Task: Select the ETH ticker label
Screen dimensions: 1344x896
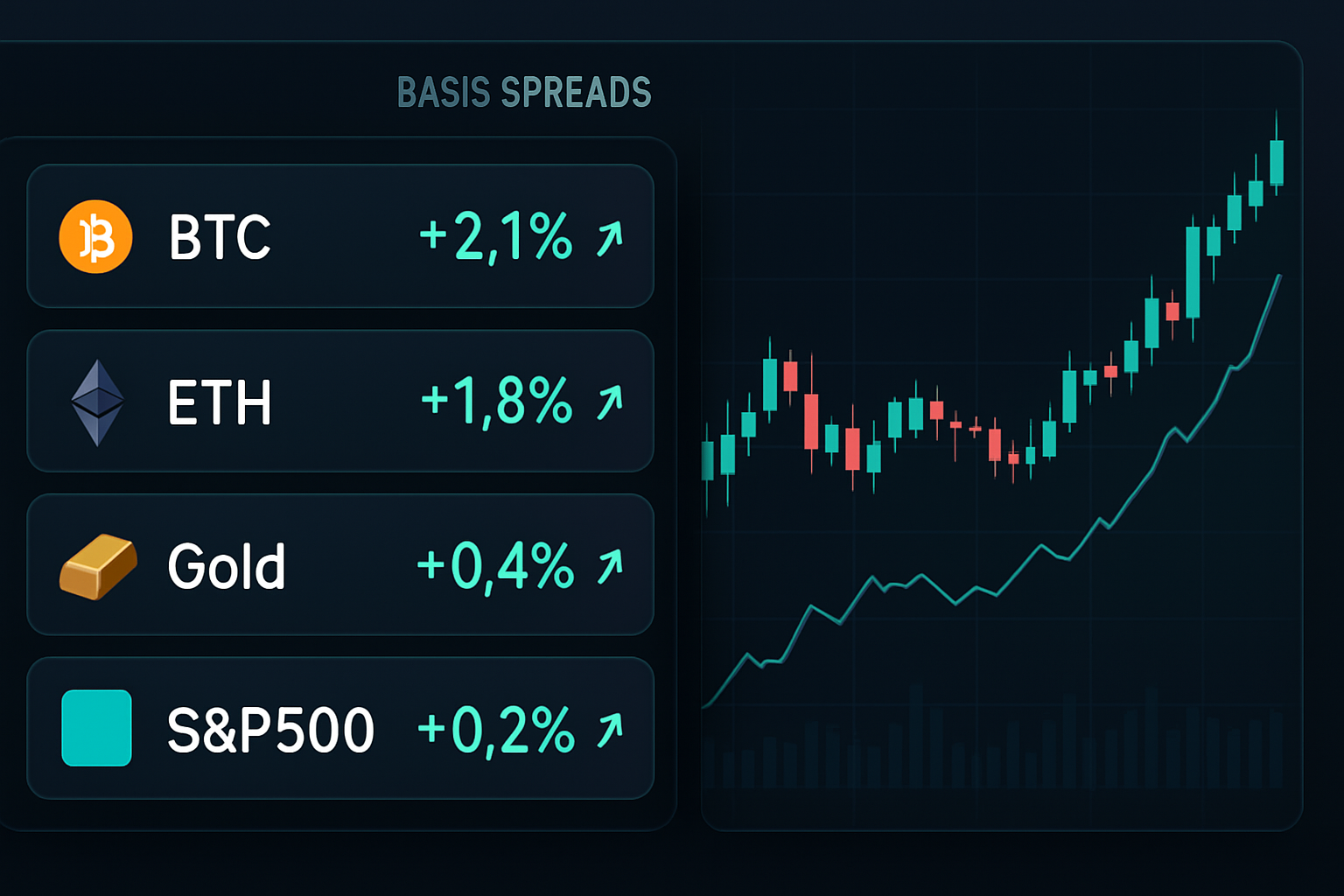Action: click(x=220, y=402)
